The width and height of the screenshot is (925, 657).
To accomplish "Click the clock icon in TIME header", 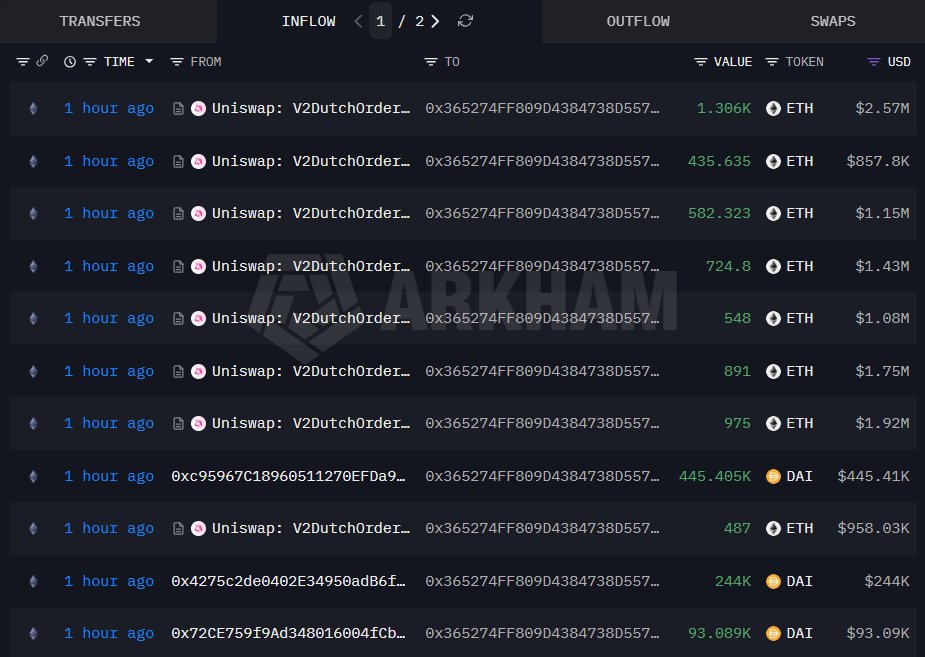I will (x=70, y=62).
